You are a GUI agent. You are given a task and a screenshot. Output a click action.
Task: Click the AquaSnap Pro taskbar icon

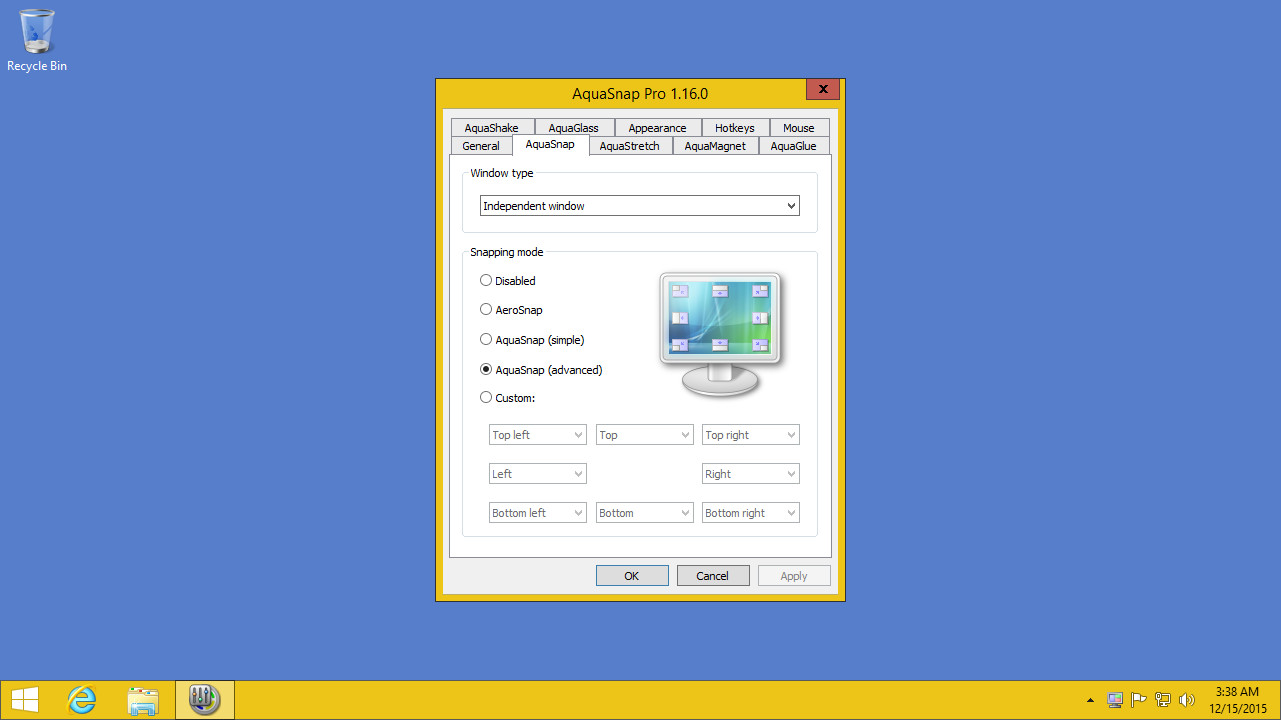pyautogui.click(x=204, y=699)
